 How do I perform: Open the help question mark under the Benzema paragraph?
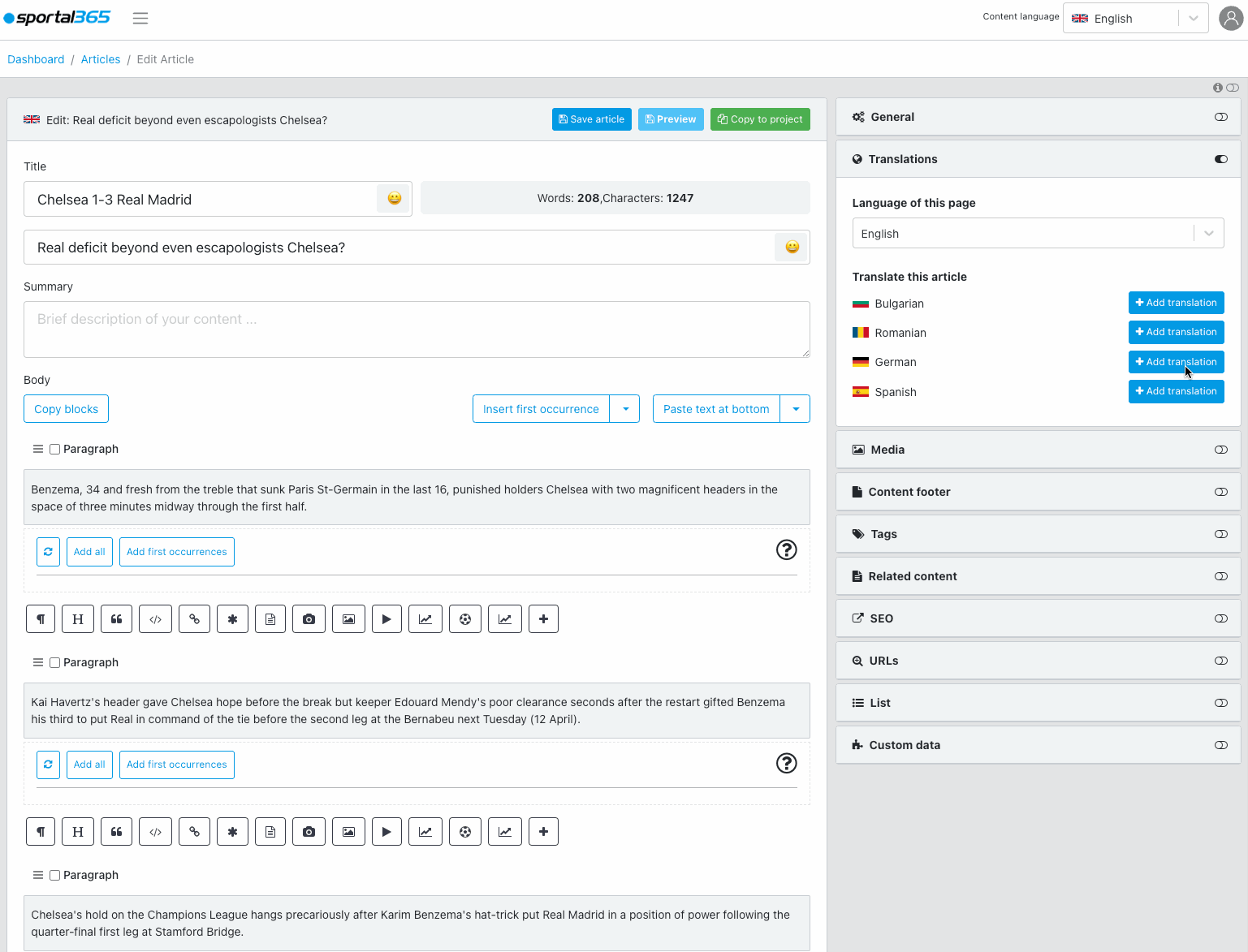[x=786, y=550]
